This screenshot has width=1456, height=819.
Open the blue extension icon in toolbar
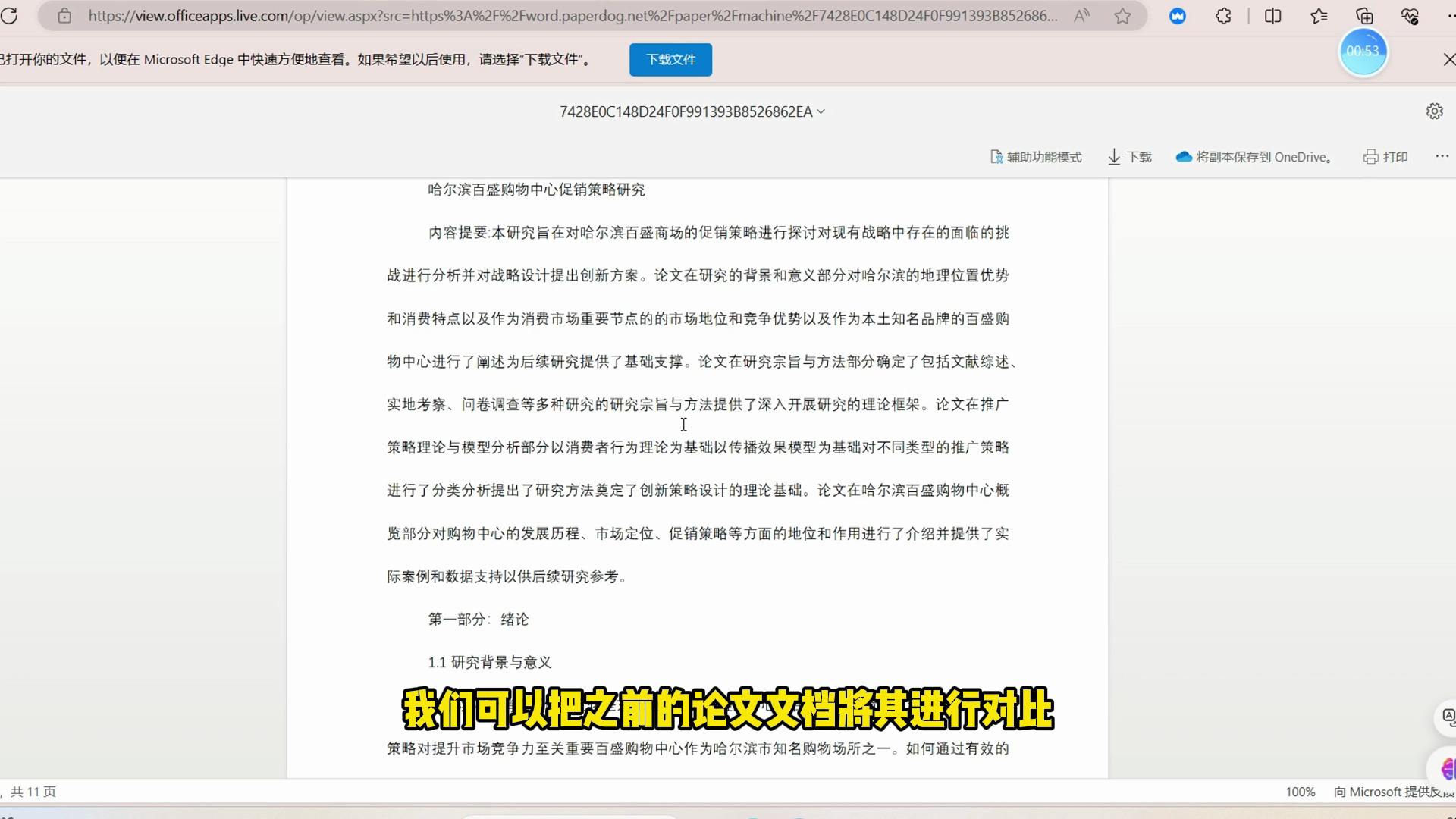[1177, 16]
